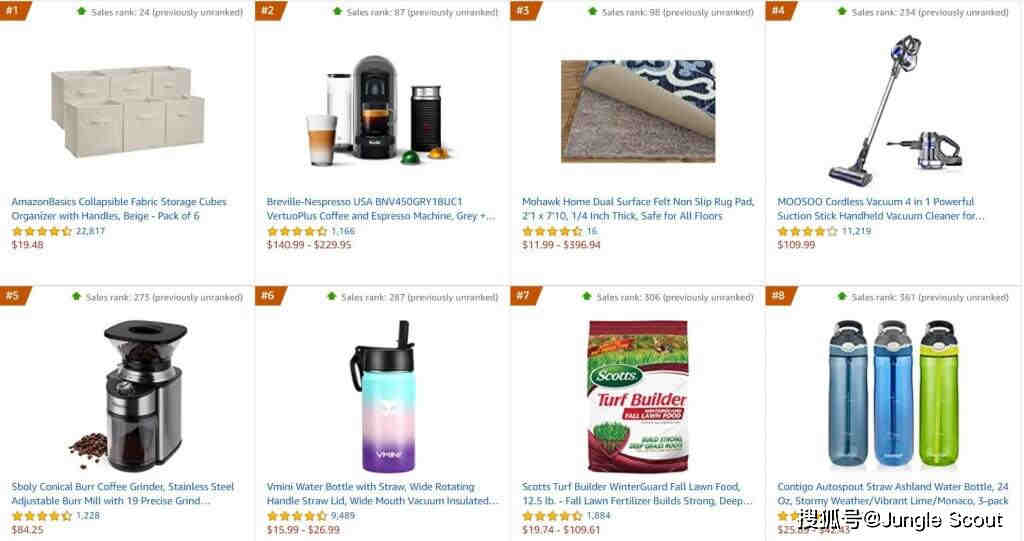
Task: Open Mohawk Home Dual Surface Rug Pad link
Action: pyautogui.click(x=637, y=208)
